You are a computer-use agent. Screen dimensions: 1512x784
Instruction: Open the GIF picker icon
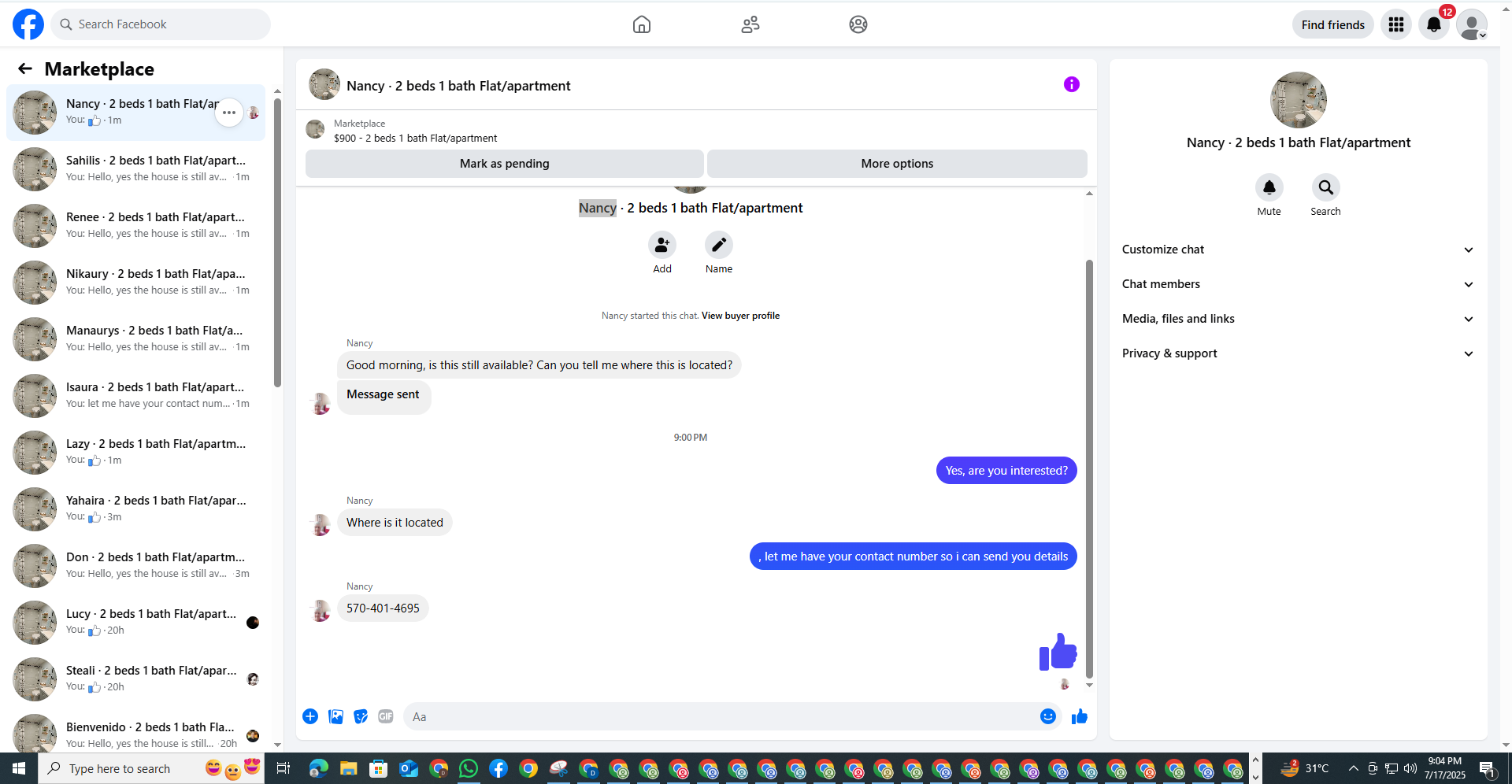point(386,716)
